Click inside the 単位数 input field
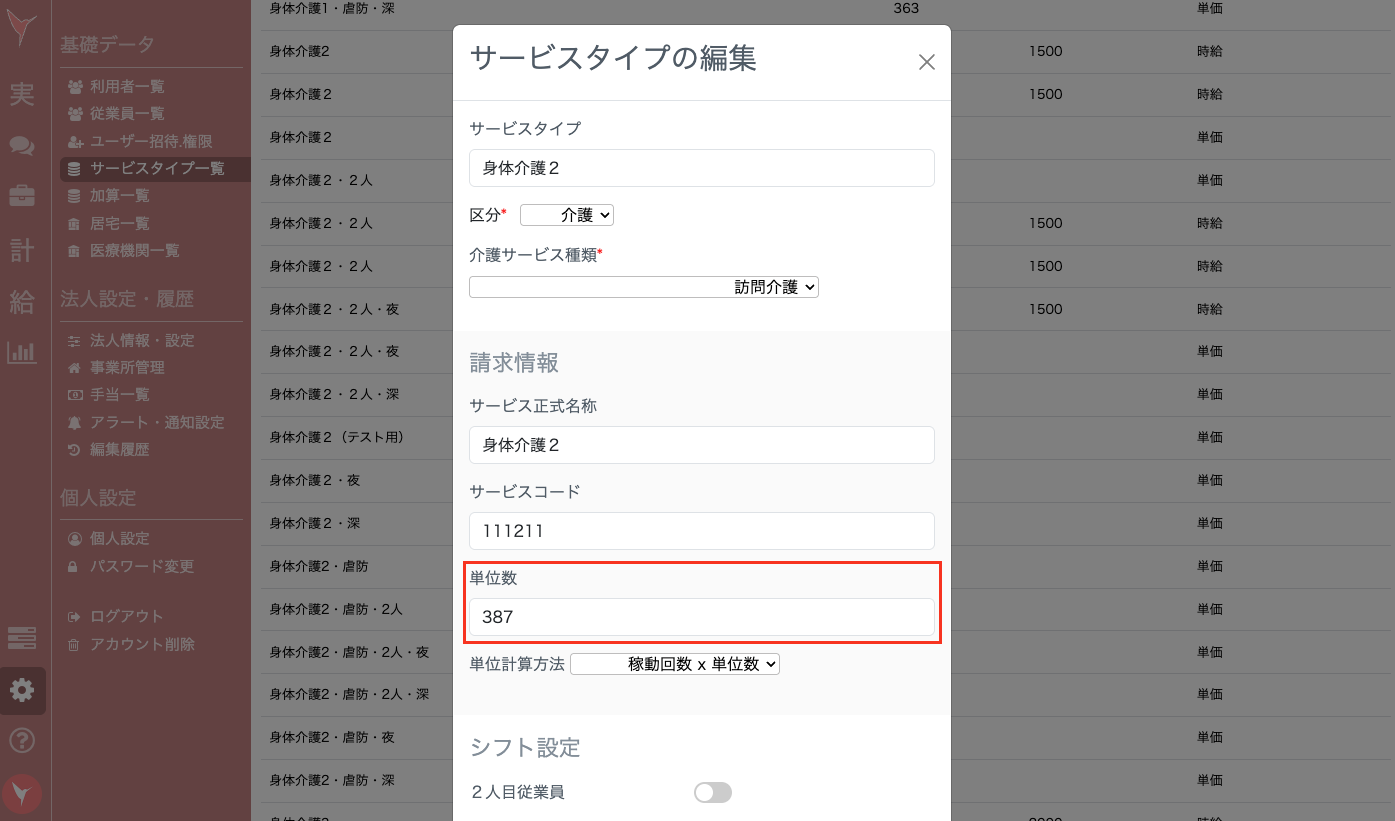 700,617
